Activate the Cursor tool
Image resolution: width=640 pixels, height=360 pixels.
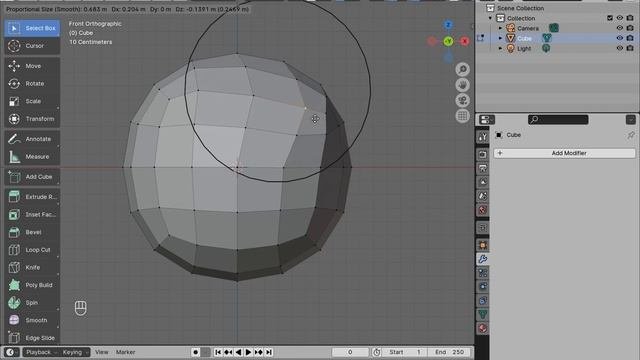click(x=32, y=46)
